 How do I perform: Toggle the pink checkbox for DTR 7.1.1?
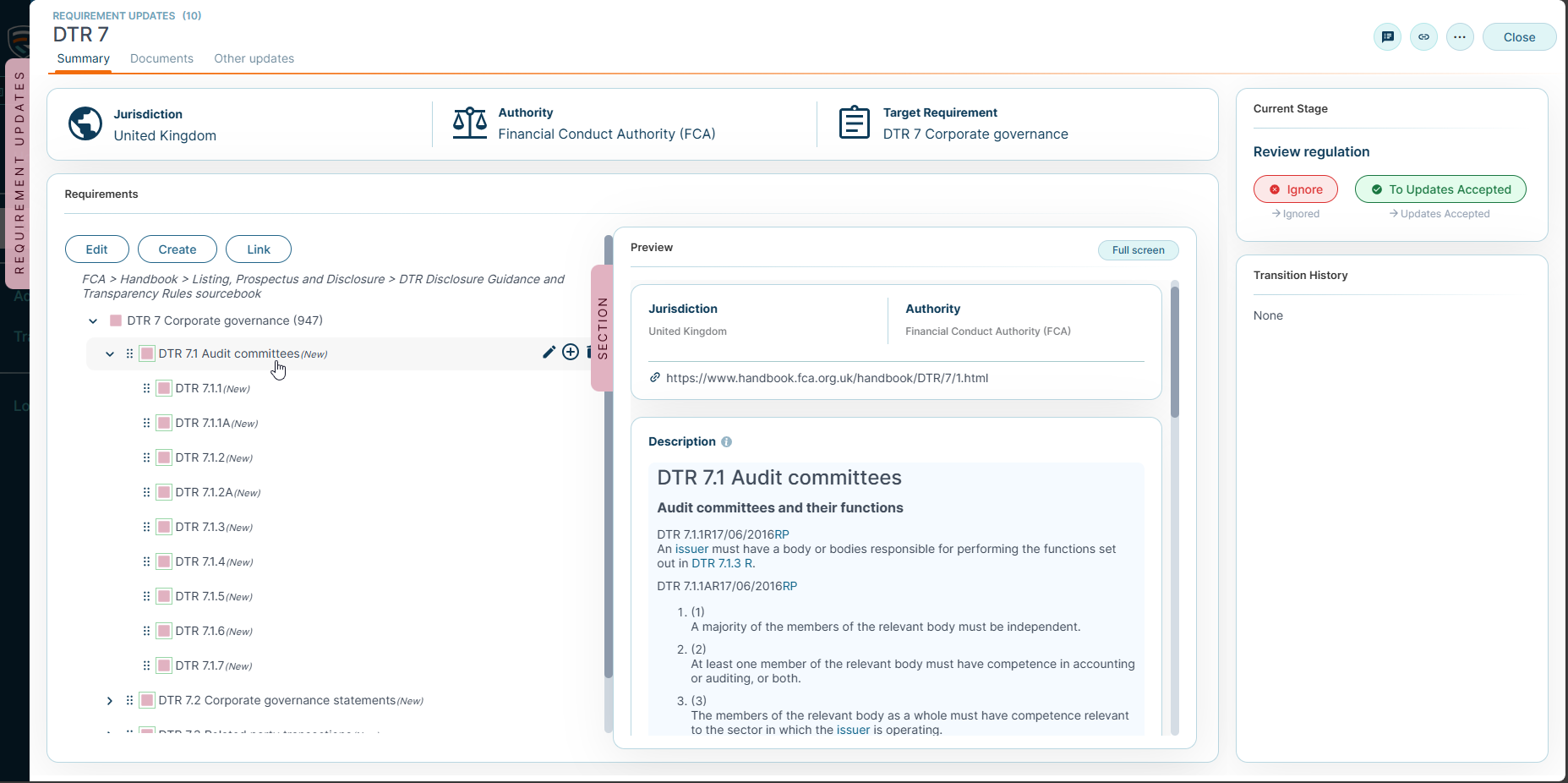164,388
